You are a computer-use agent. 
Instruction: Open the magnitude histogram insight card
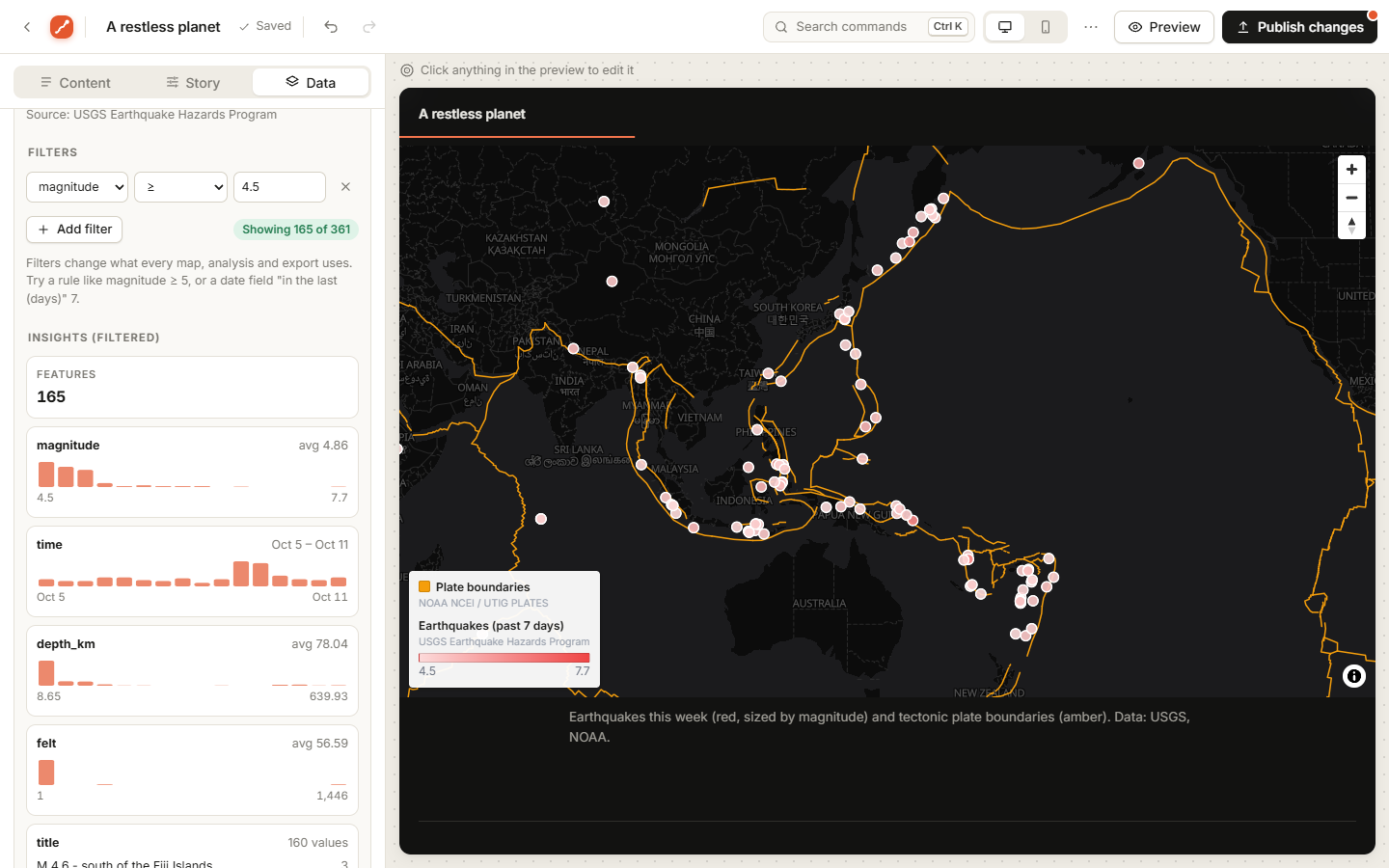tap(192, 473)
